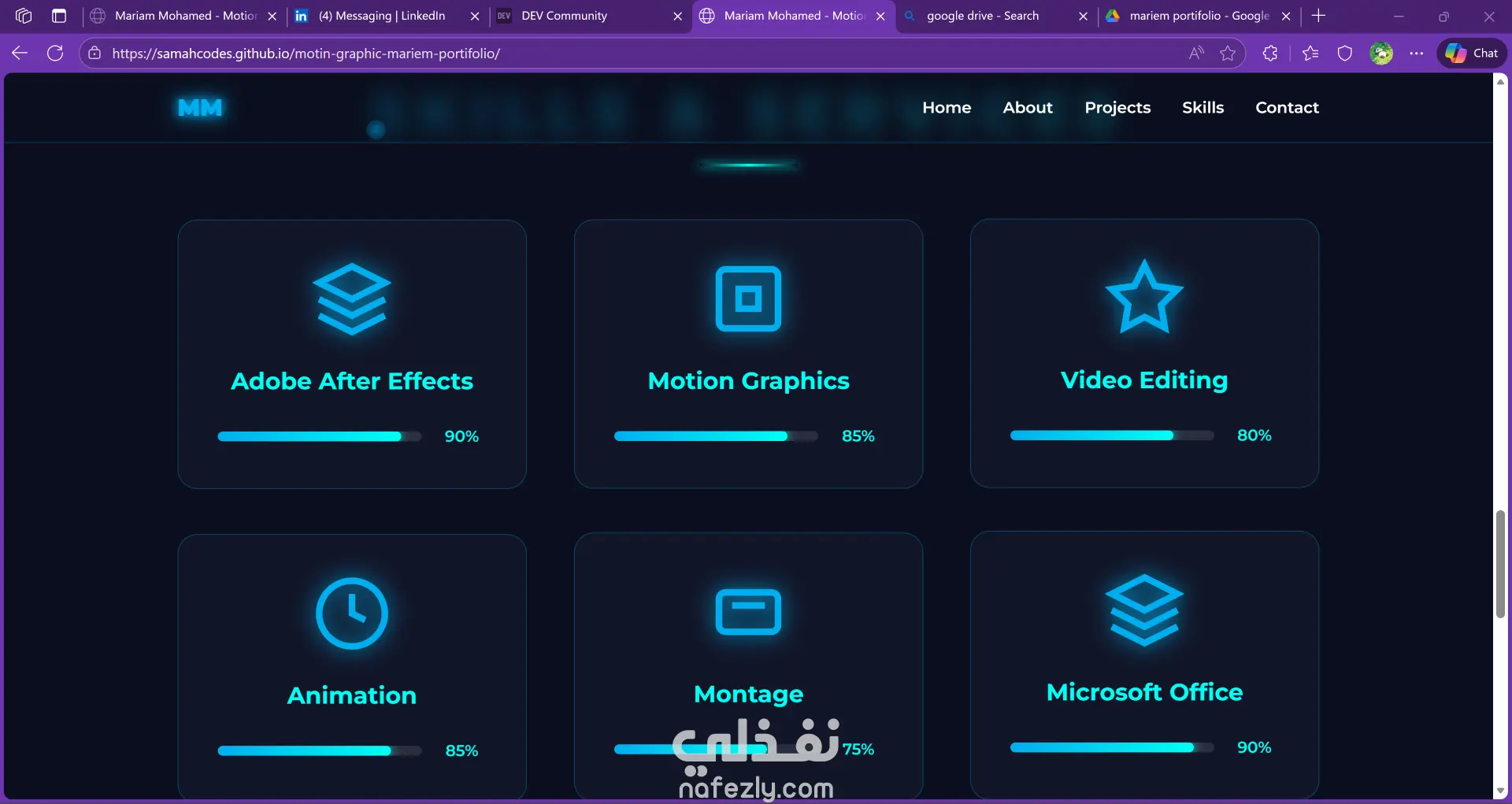1512x804 pixels.
Task: Switch to the mariem portifolio Google tab
Action: click(1199, 16)
